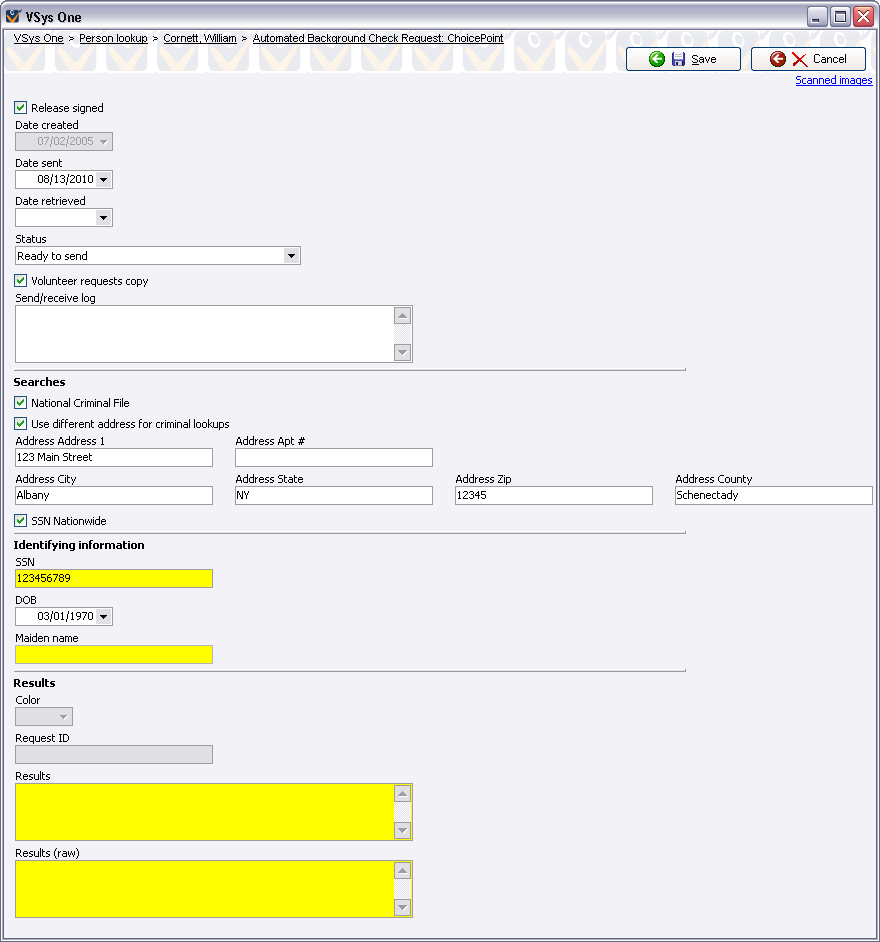Viewport: 880px width, 942px height.
Task: Click Send/receive log scroll up arrow
Action: (402, 315)
